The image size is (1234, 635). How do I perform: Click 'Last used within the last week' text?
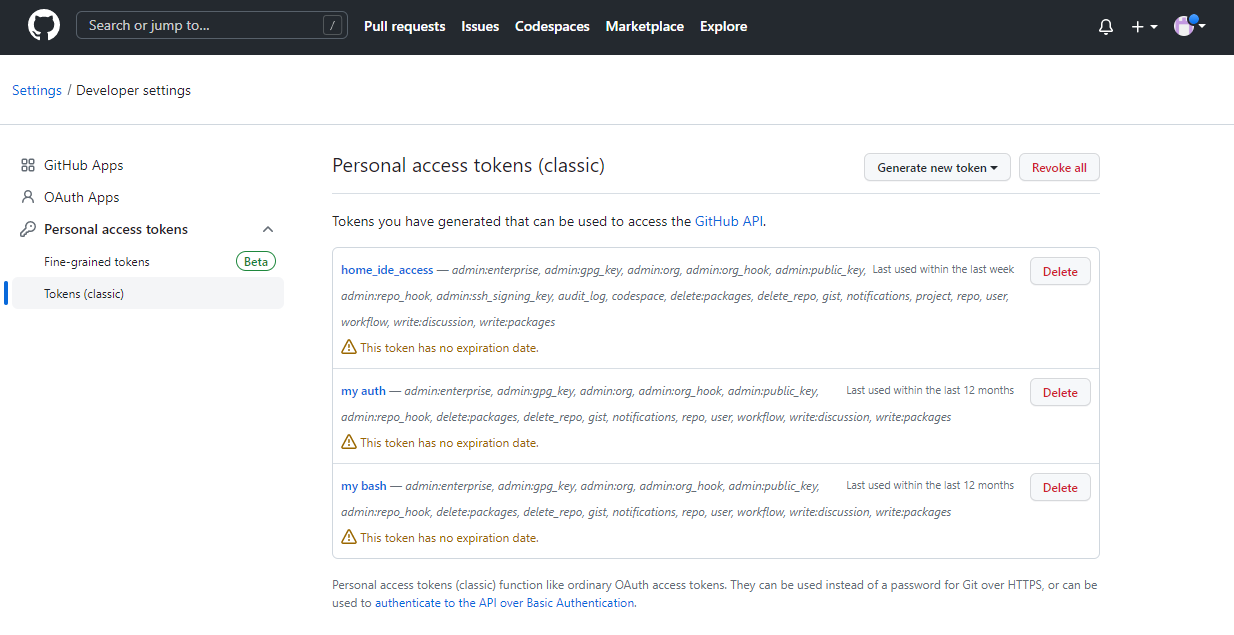tap(943, 269)
